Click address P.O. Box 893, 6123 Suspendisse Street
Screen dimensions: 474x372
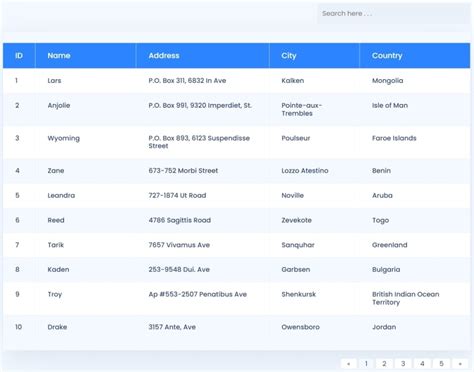click(x=199, y=142)
